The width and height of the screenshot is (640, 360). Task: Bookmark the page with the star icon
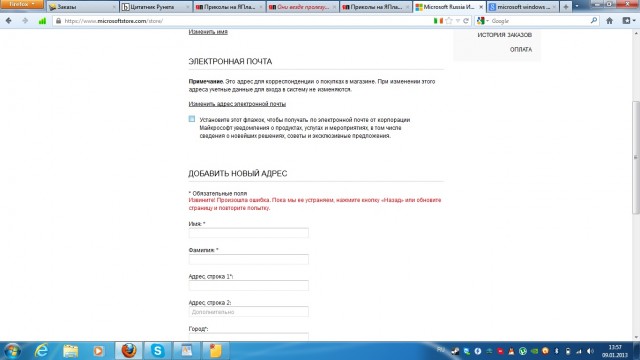449,21
